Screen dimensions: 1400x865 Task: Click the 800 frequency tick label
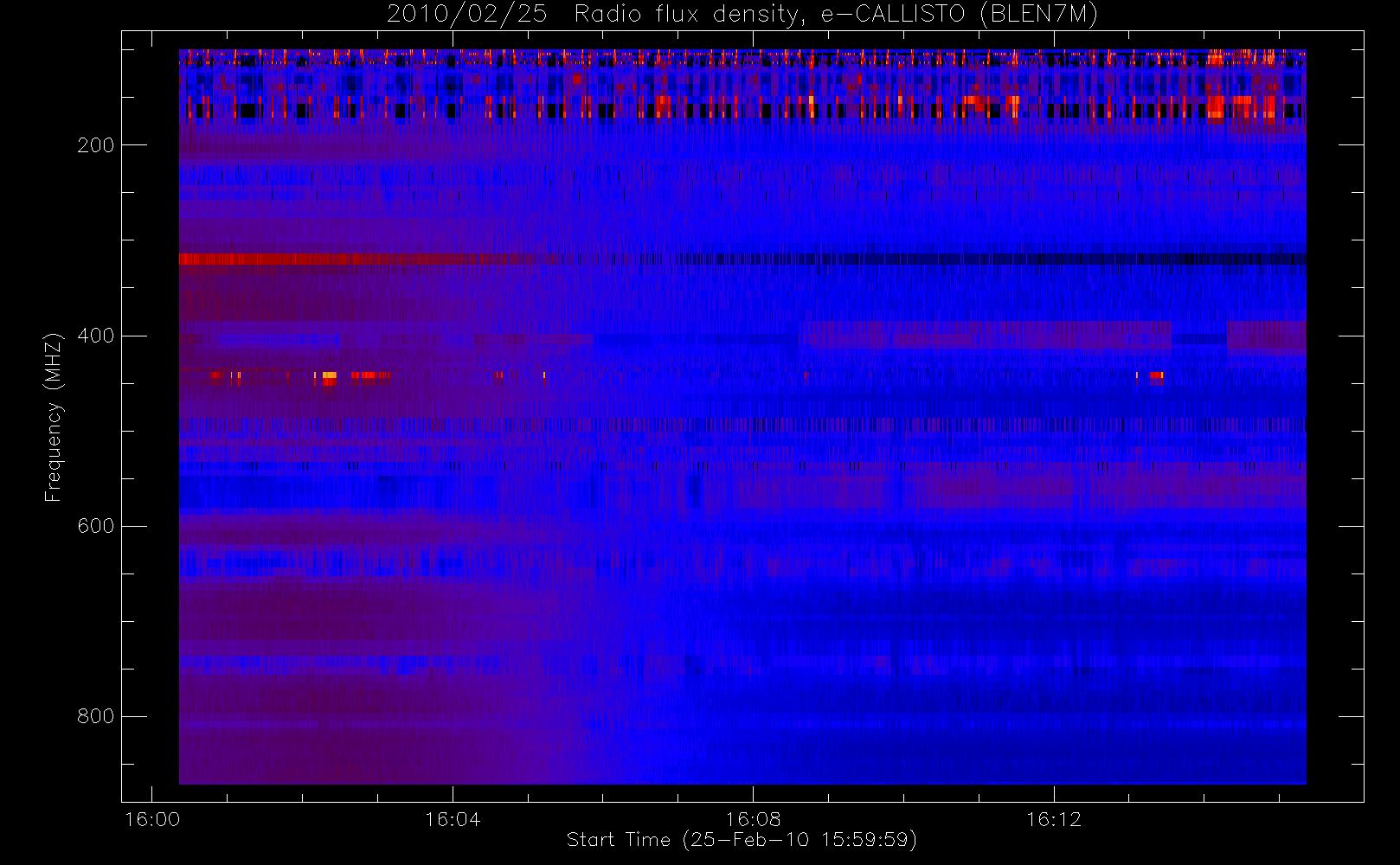click(96, 716)
